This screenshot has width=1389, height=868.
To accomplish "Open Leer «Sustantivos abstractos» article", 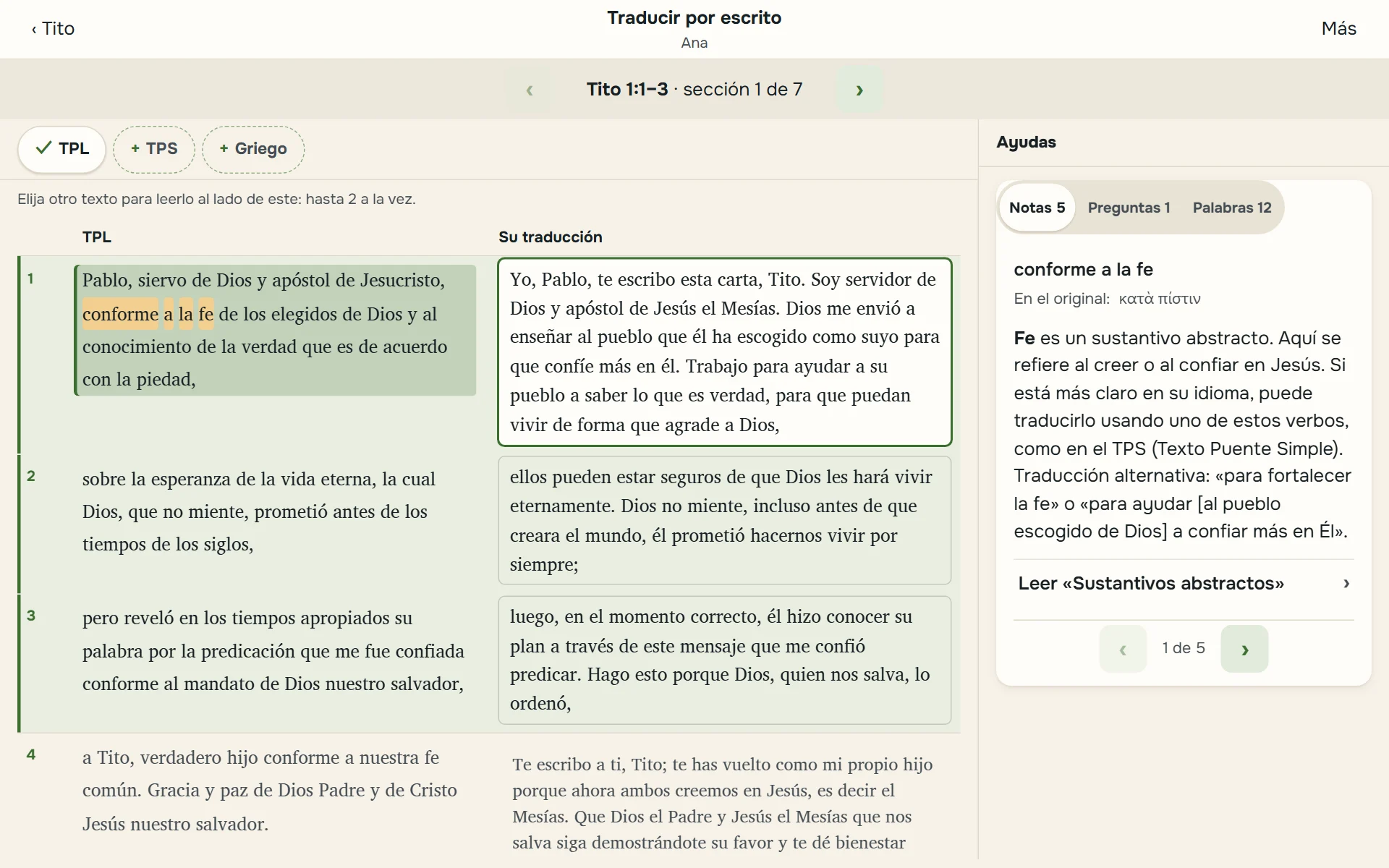I will [1184, 584].
